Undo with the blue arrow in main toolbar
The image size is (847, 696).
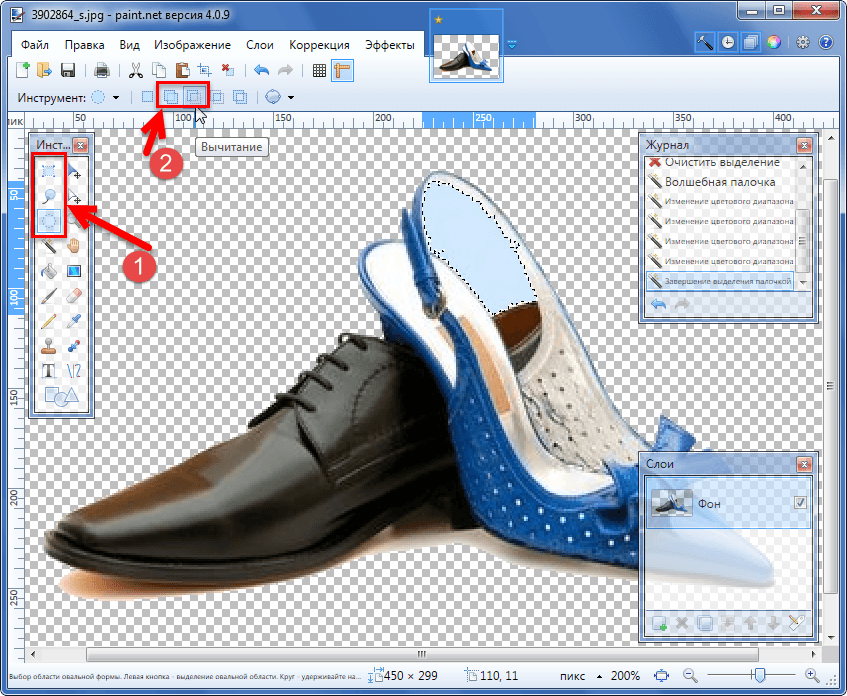[261, 70]
